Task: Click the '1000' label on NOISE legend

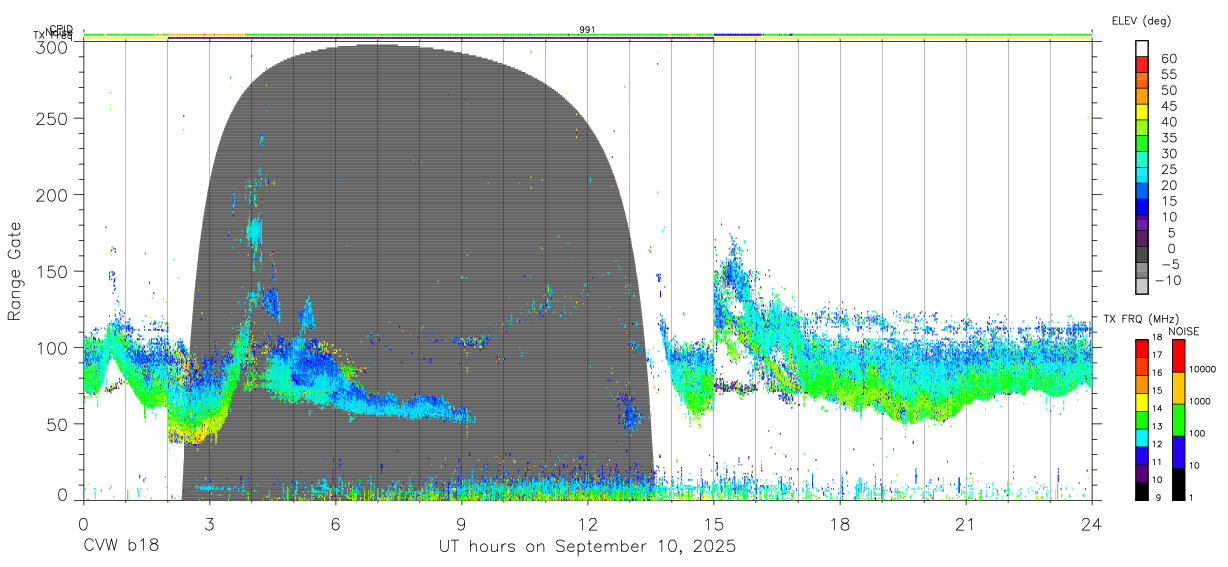Action: [1201, 402]
